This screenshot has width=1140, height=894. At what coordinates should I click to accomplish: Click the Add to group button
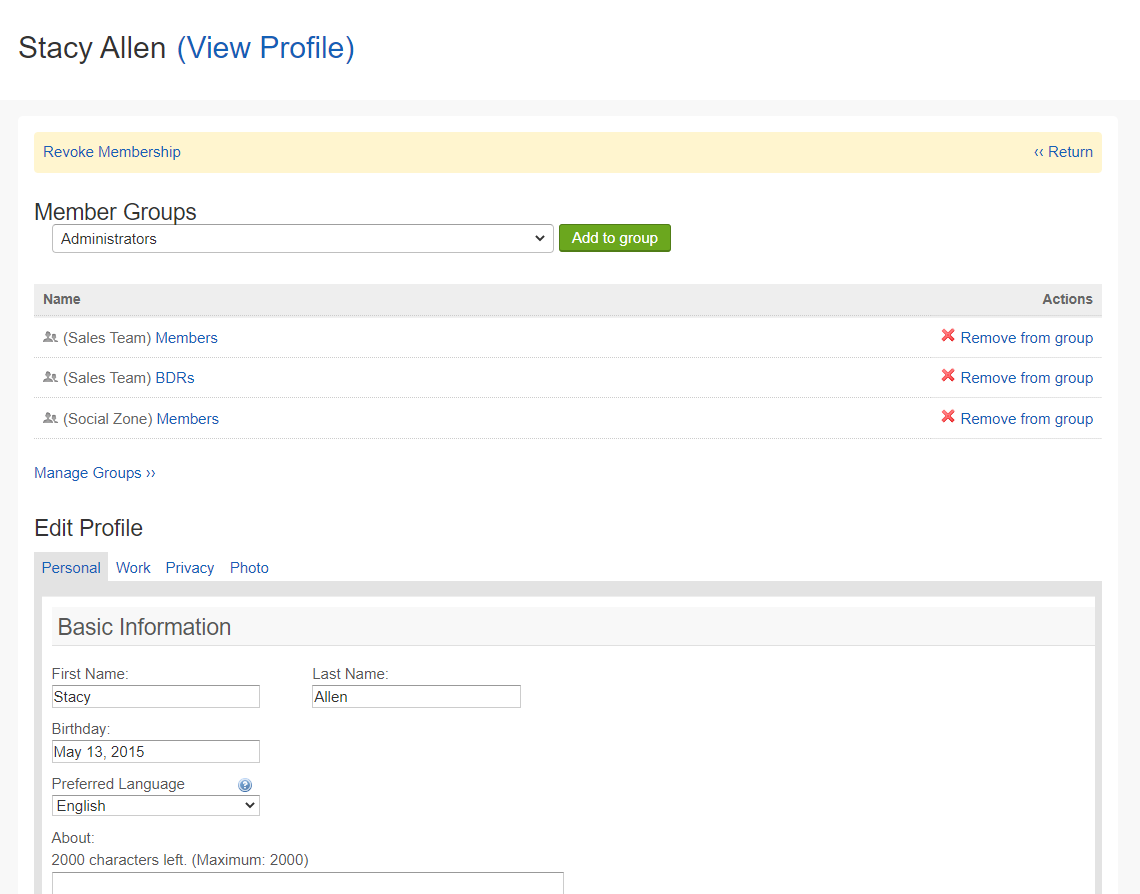614,238
